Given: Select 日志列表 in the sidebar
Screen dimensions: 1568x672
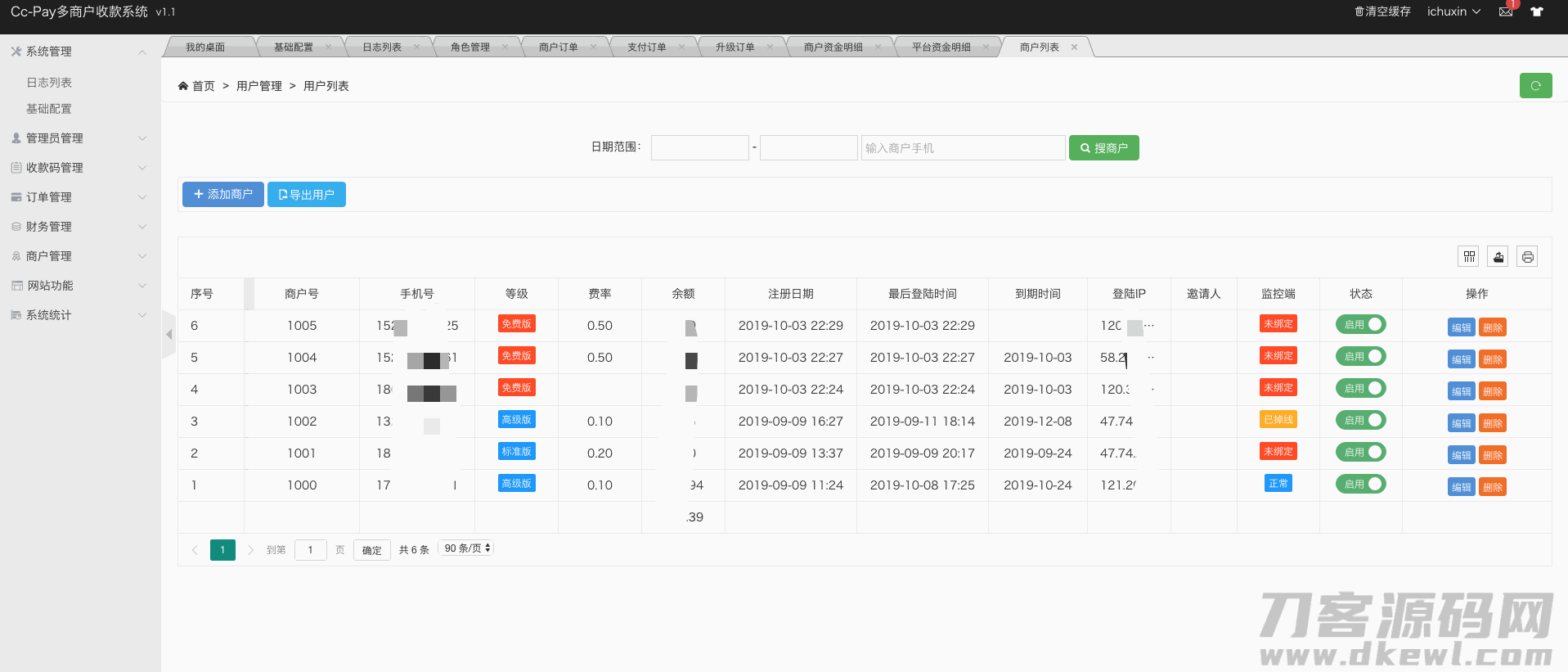Looking at the screenshot, I should point(49,83).
